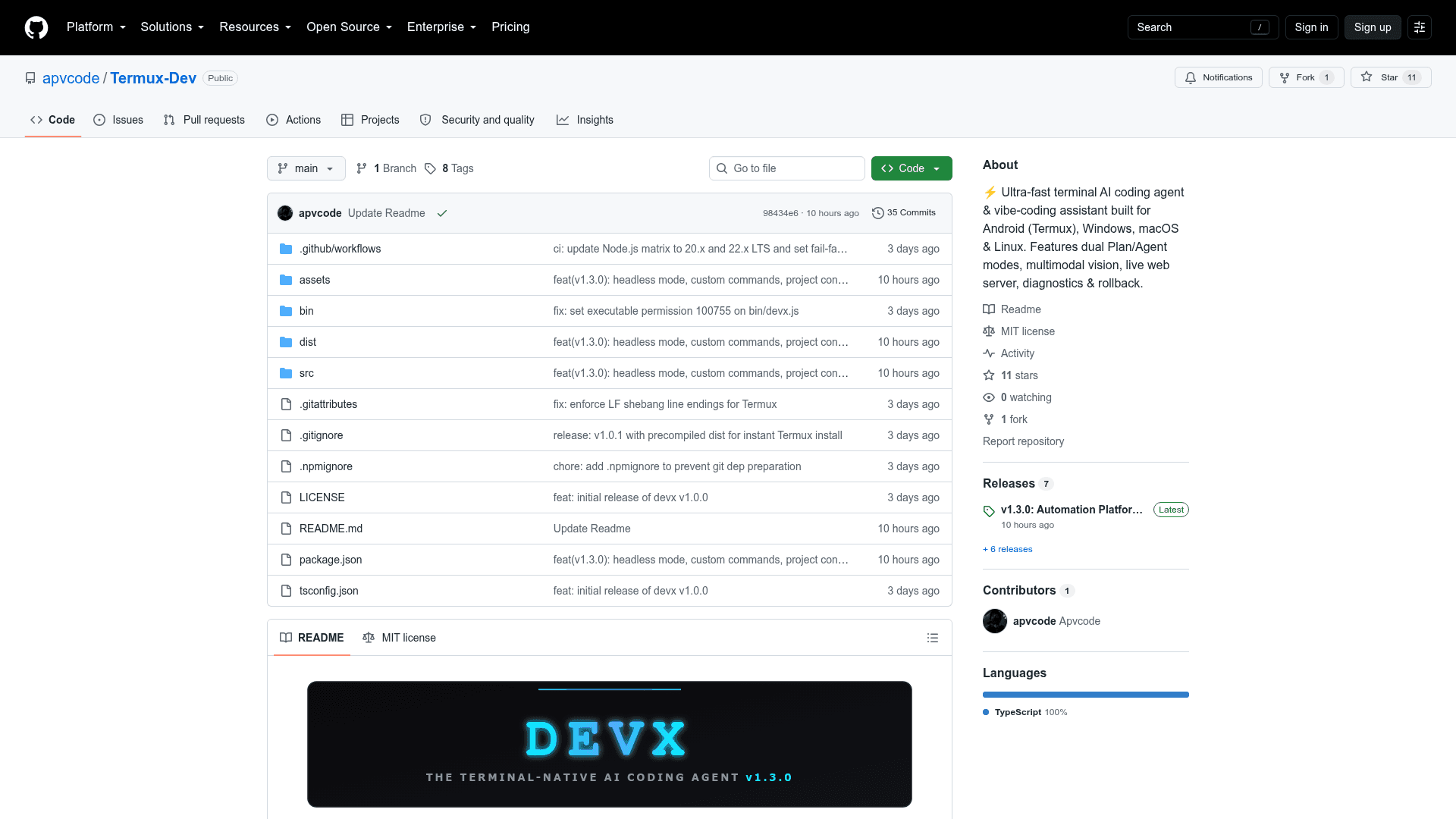Image resolution: width=1456 pixels, height=819 pixels.
Task: Open Activity in About sidebar
Action: click(x=1009, y=353)
